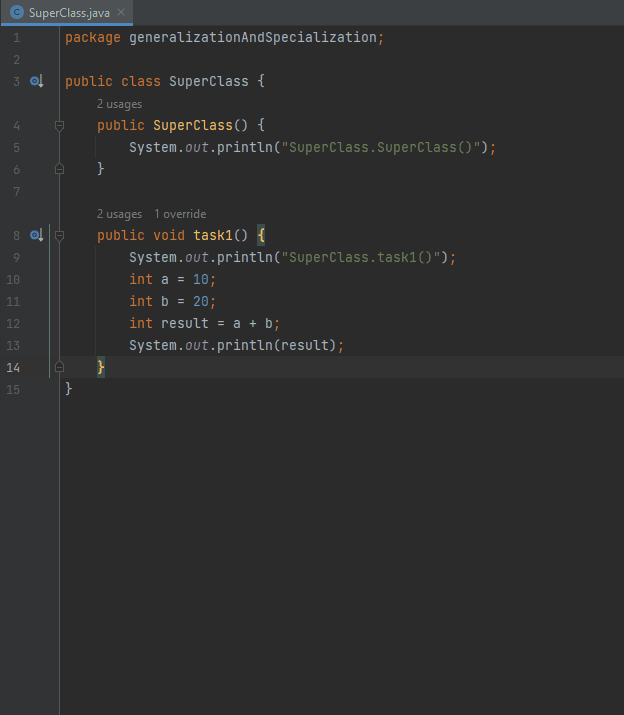This screenshot has width=624, height=715.
Task: Place cursor on the number 20 literal
Action: tap(200, 301)
